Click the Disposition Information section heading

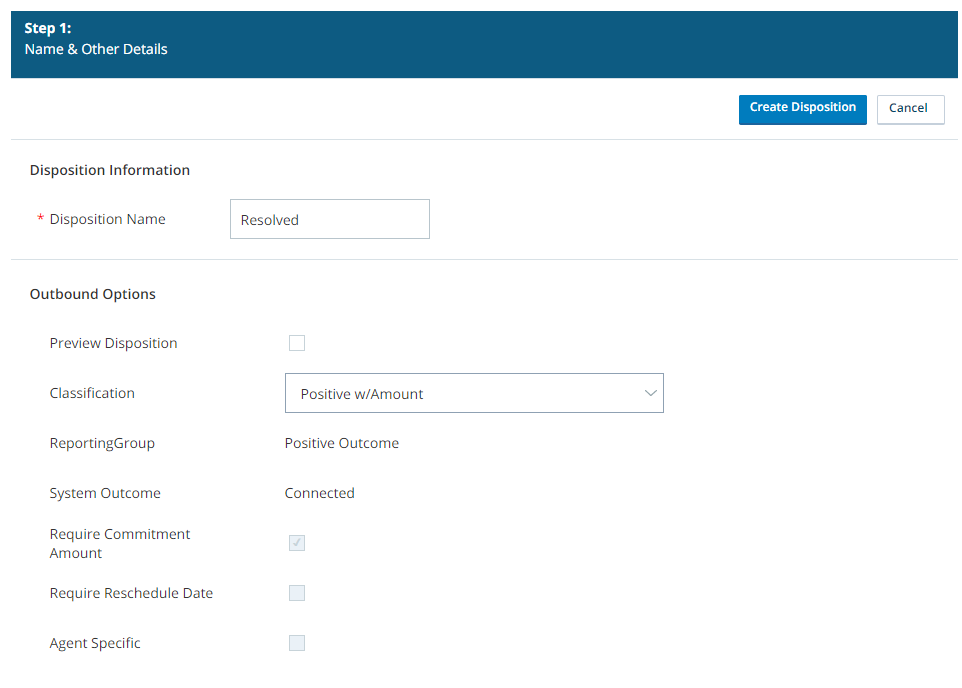109,170
